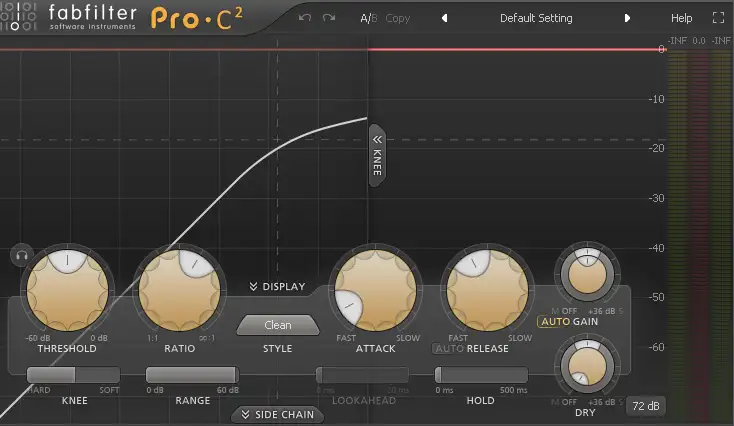Click the Knee slider
Image resolution: width=734 pixels, height=426 pixels.
click(x=73, y=375)
